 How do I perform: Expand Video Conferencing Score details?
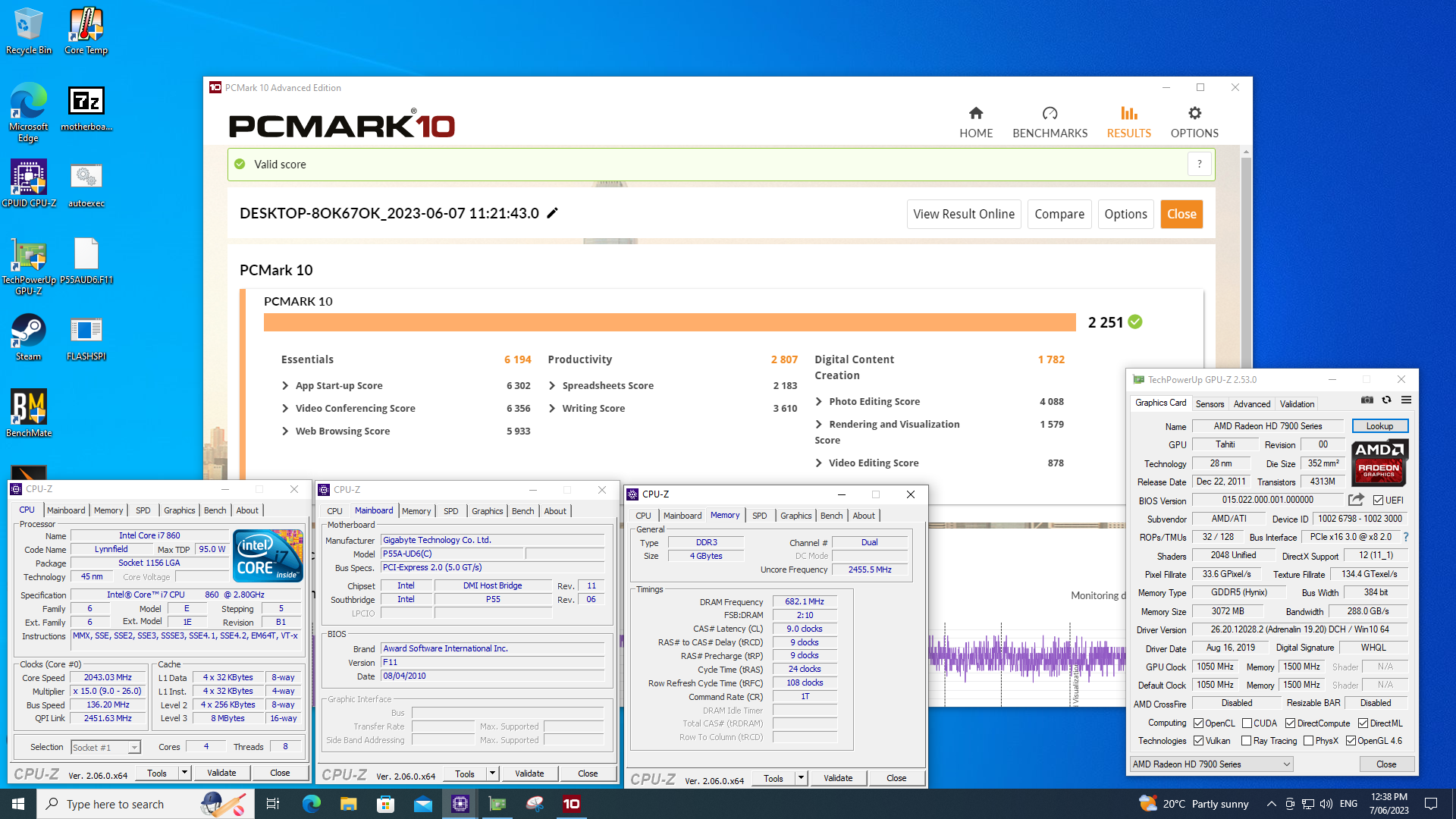tap(286, 409)
